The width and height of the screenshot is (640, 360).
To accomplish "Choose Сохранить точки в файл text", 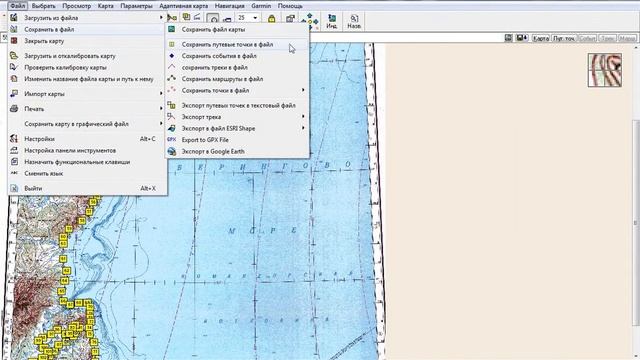I will [x=215, y=90].
